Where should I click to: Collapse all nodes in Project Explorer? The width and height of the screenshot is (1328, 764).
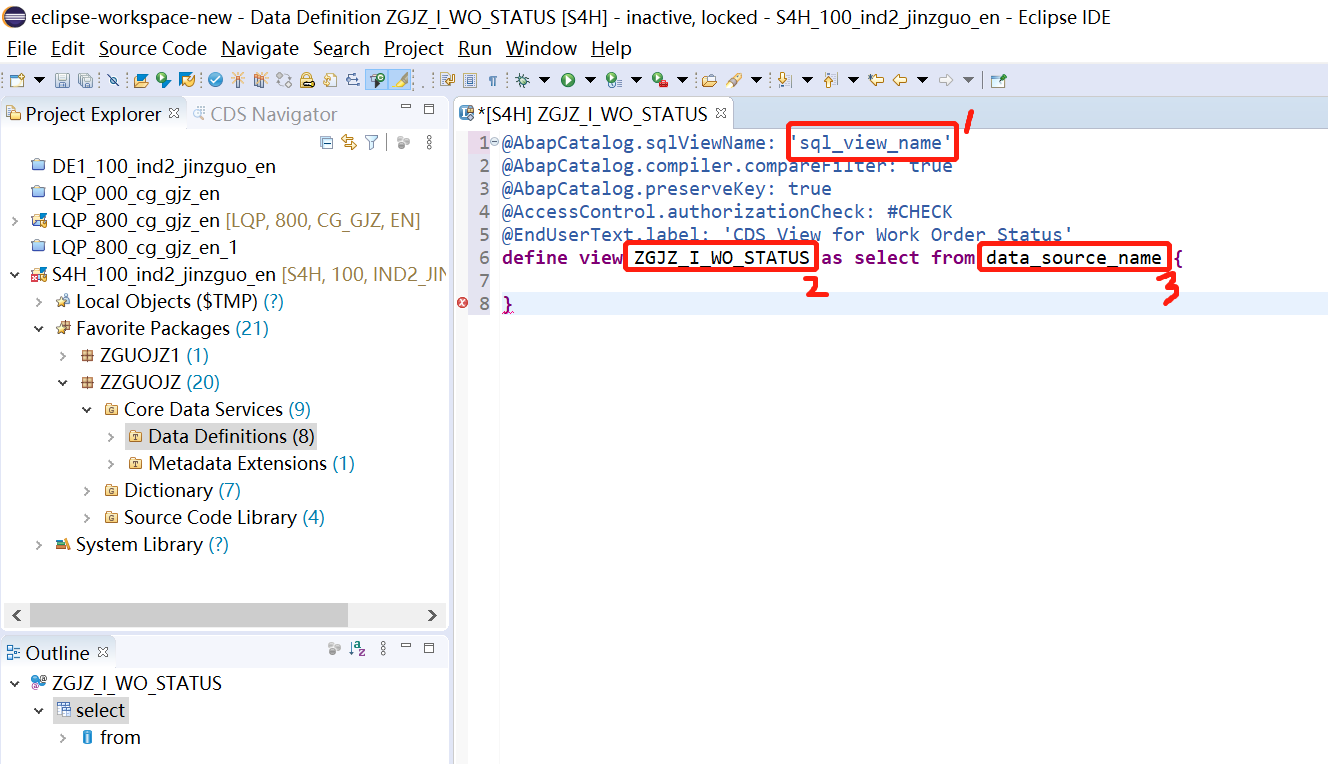(327, 143)
